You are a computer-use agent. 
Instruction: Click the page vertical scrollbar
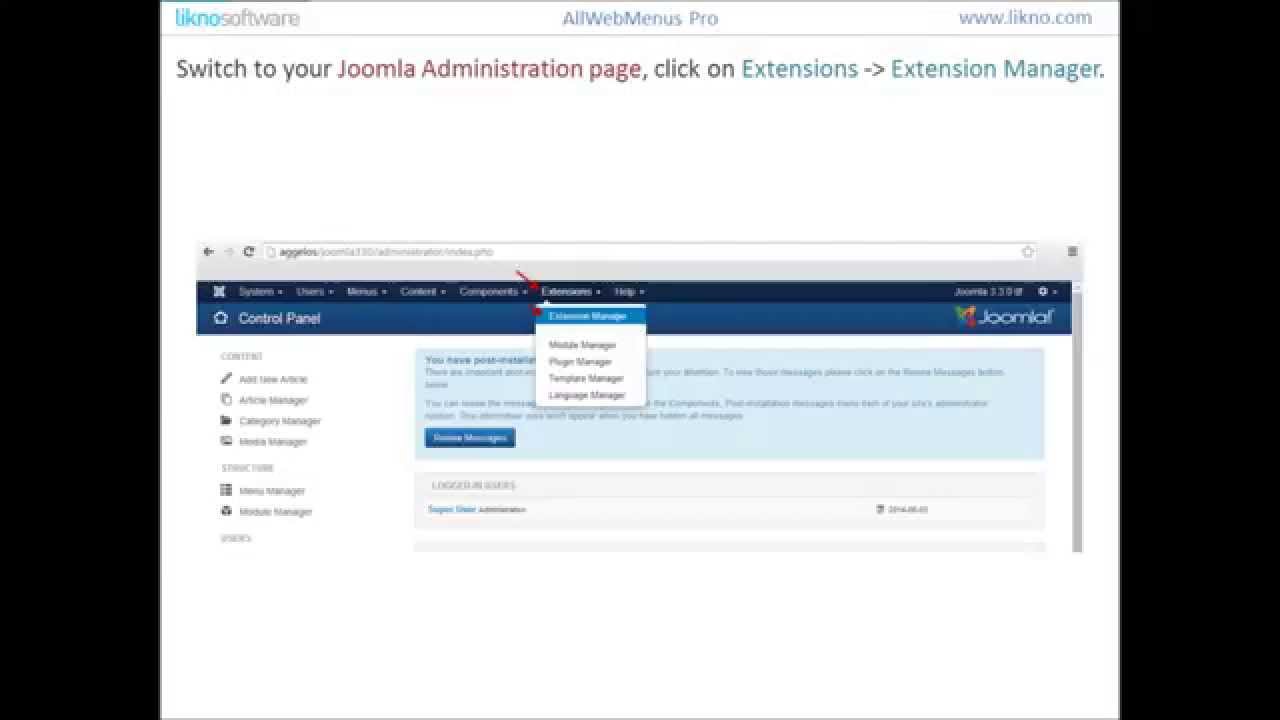[x=1077, y=415]
